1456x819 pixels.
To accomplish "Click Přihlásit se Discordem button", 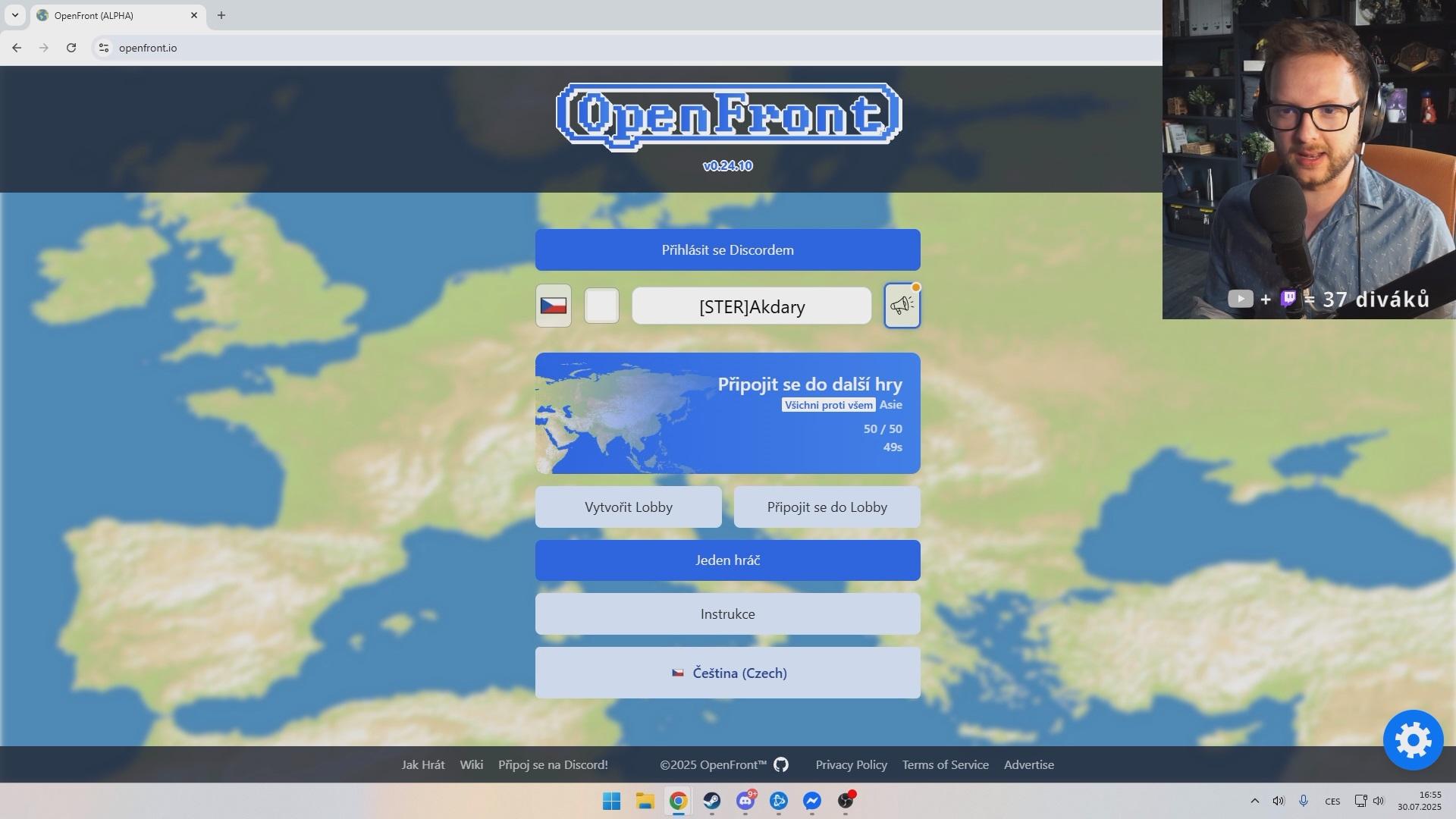I will point(727,249).
